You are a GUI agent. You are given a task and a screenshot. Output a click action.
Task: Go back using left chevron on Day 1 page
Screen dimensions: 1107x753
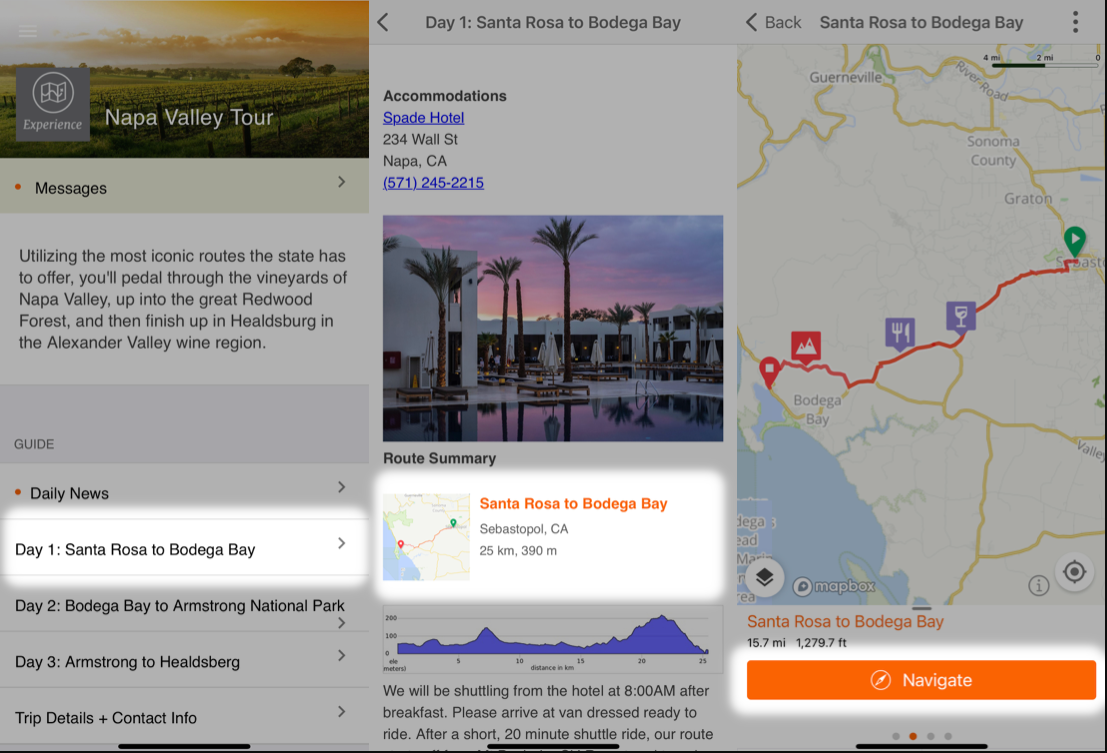[x=383, y=22]
